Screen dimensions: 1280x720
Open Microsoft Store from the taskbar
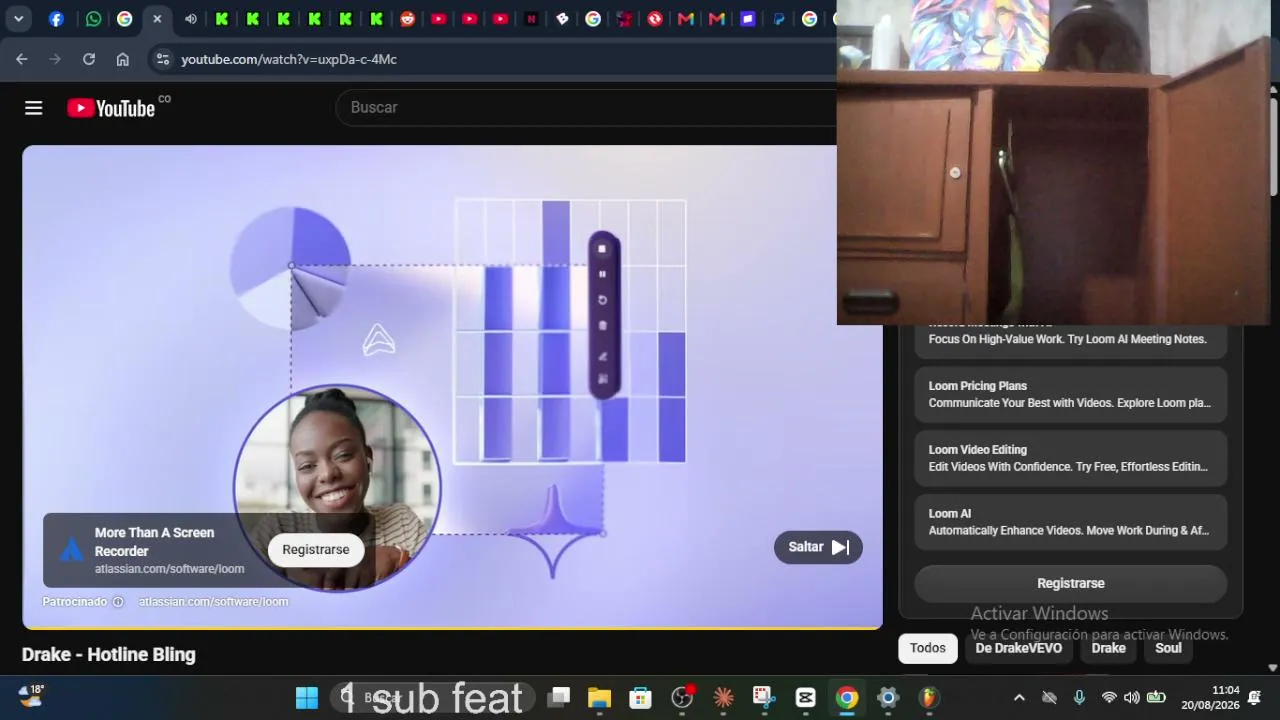tap(640, 698)
